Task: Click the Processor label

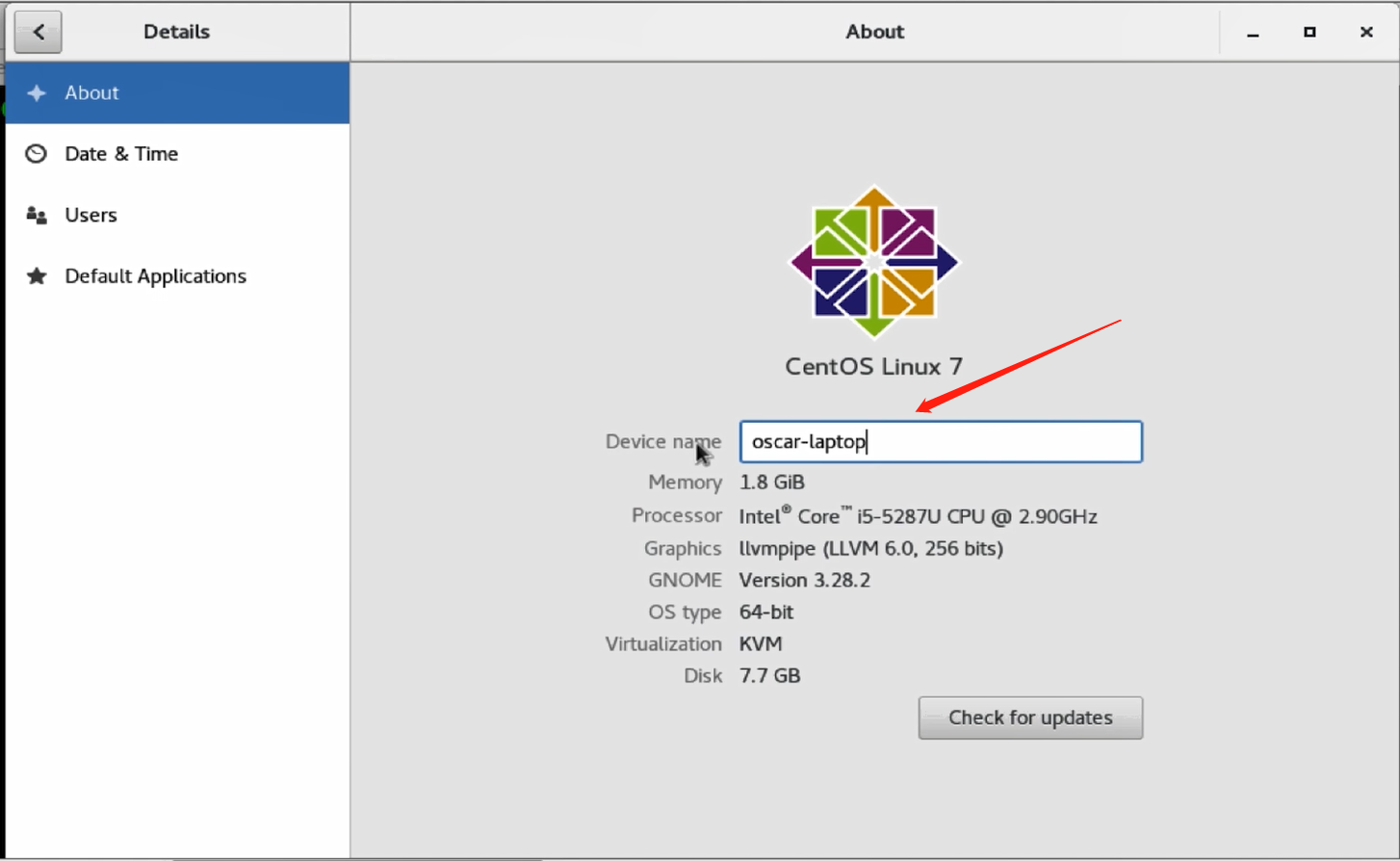Action: pos(677,516)
